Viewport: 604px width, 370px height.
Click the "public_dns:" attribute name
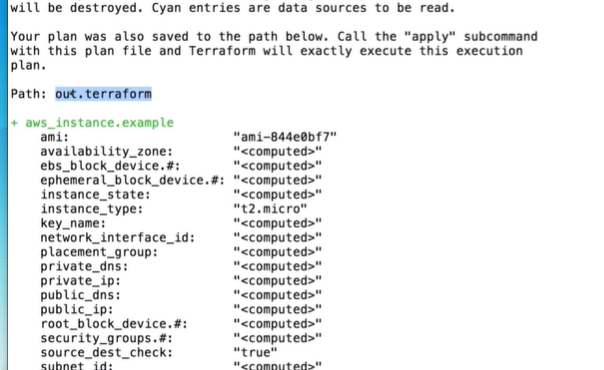(x=81, y=295)
